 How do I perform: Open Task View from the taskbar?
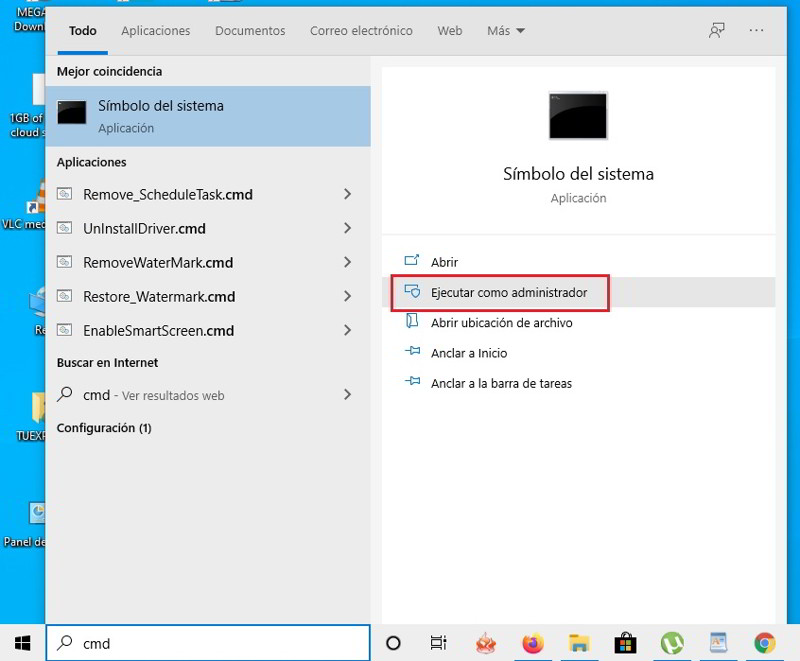pyautogui.click(x=438, y=643)
